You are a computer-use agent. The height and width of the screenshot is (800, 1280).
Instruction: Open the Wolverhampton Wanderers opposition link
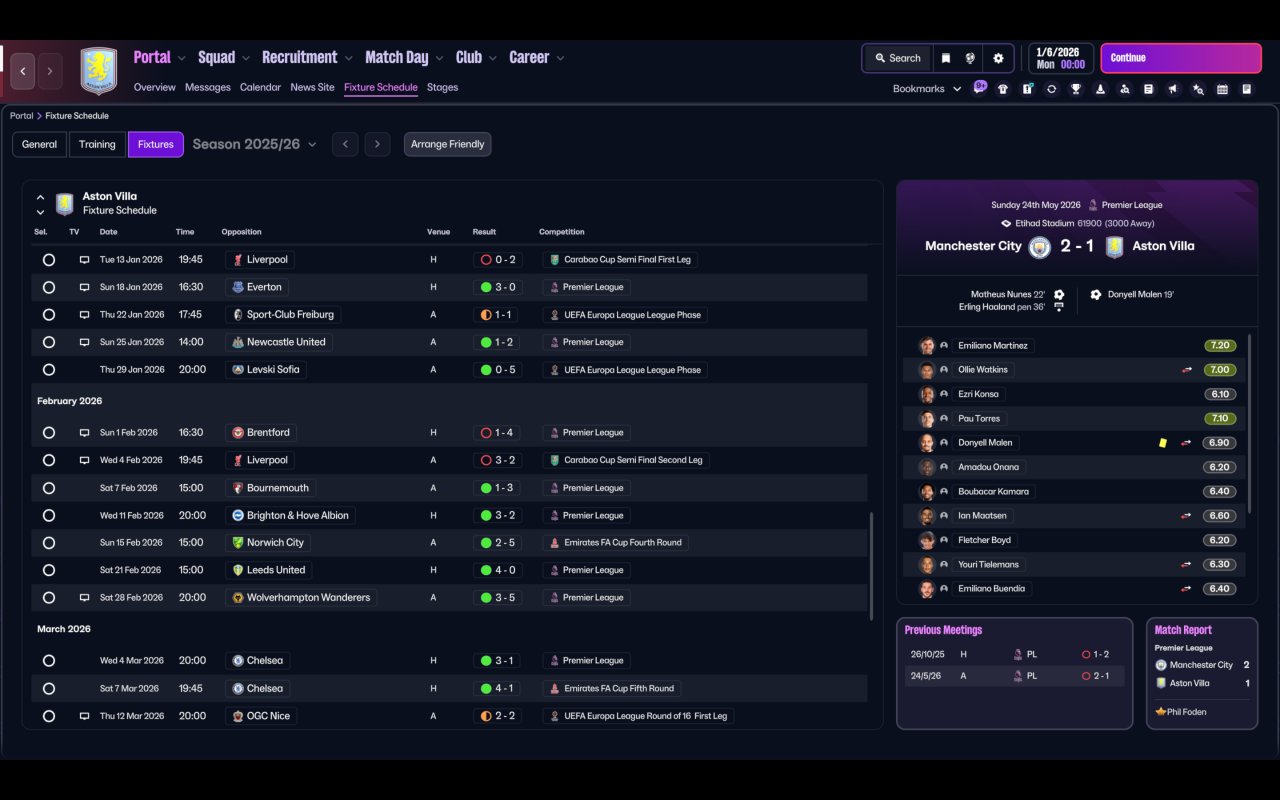[x=300, y=598]
